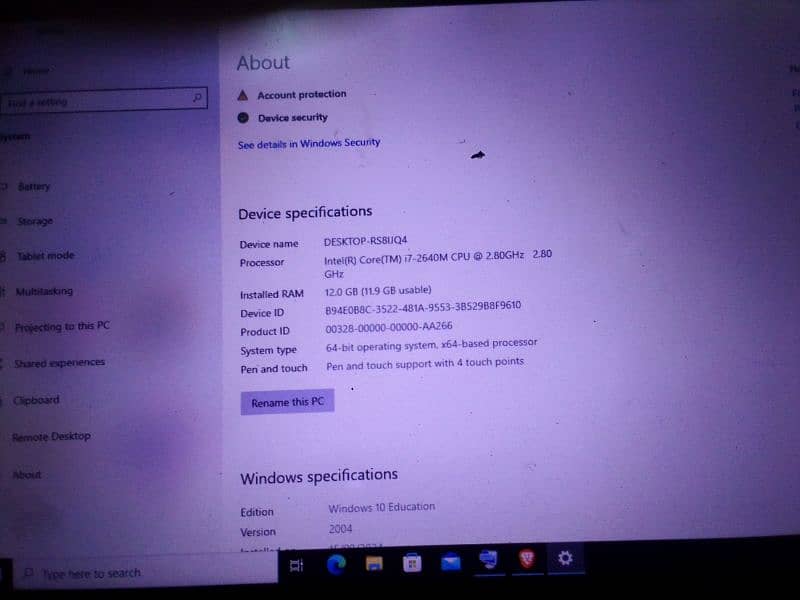This screenshot has width=800, height=600.
Task: Click the search magnifier in Find a setting
Action: [x=198, y=98]
